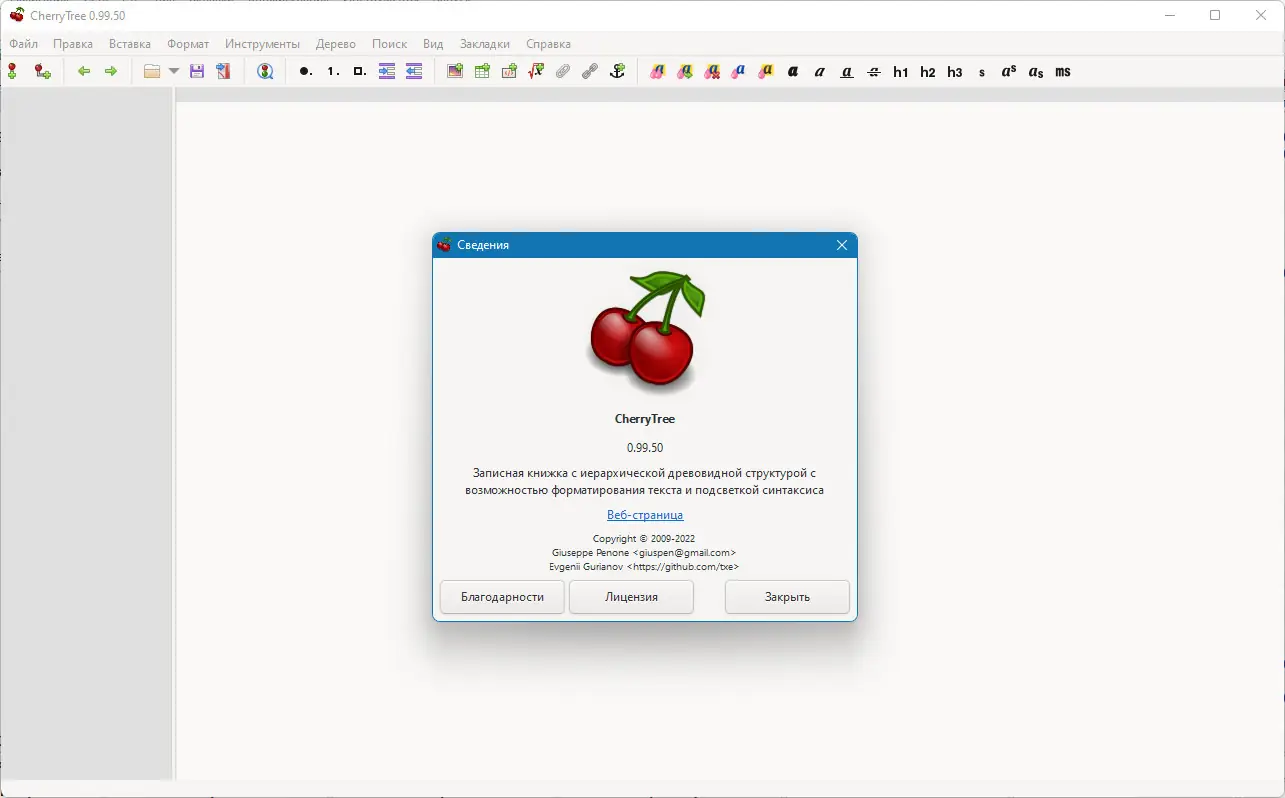Viewport: 1285px width, 798px height.
Task: Insert a link with the chain icon
Action: click(x=590, y=71)
